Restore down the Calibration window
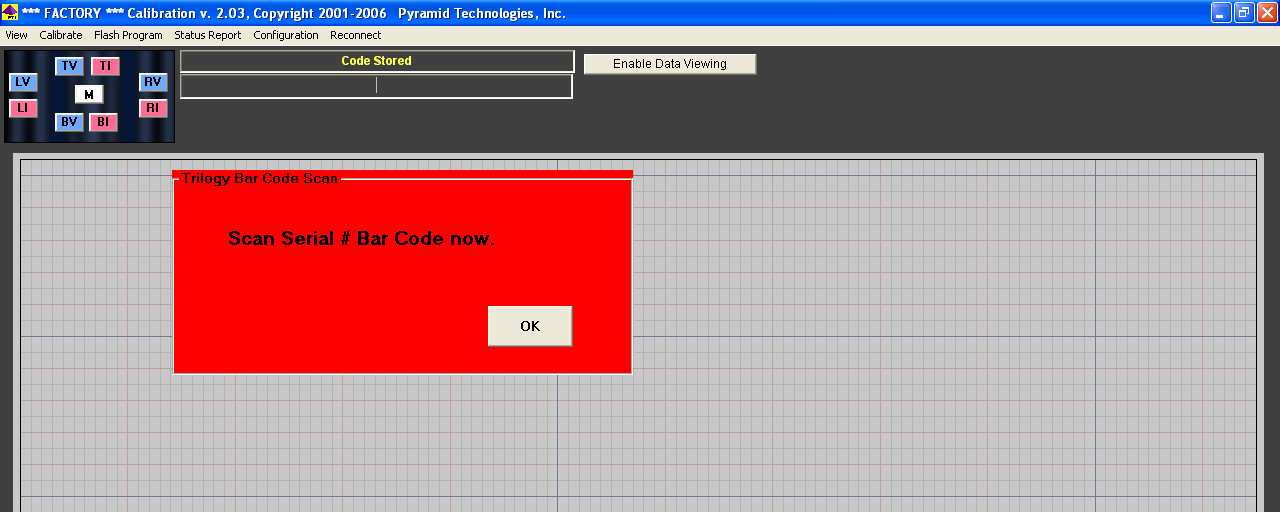The image size is (1280, 512). tap(1244, 13)
